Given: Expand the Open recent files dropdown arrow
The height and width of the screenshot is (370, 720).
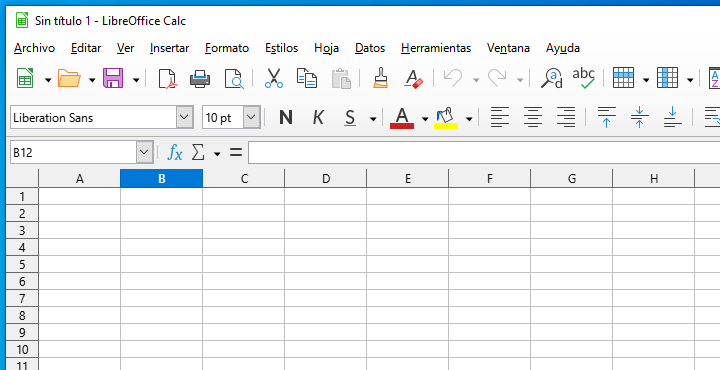Looking at the screenshot, I should [92, 80].
